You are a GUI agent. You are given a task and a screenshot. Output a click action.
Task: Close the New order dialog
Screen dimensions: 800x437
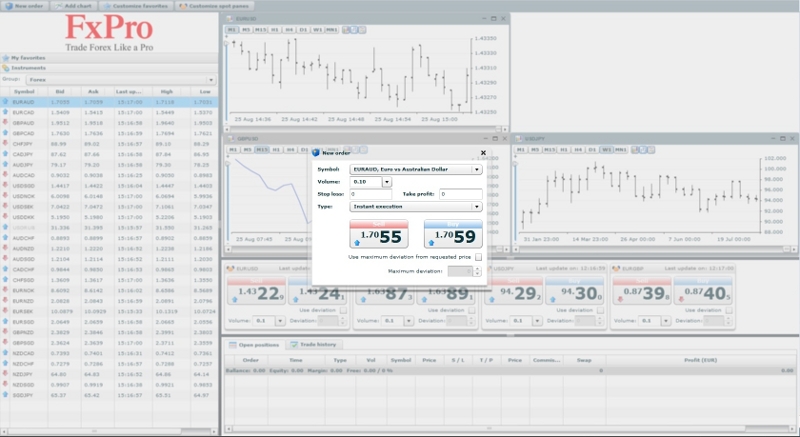483,152
